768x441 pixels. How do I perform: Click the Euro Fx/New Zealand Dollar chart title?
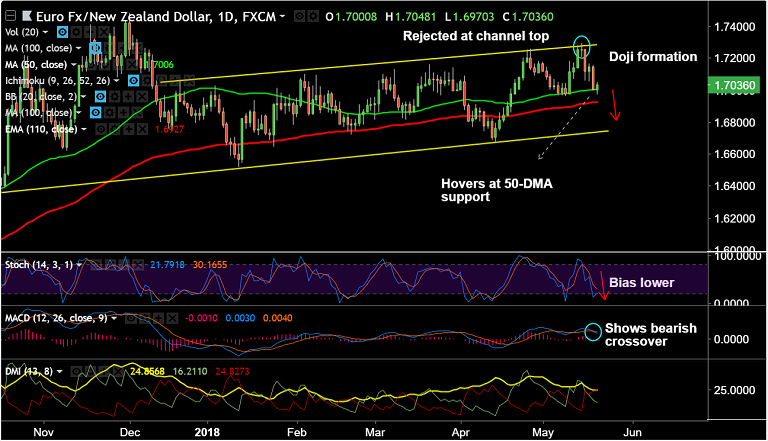156,17
